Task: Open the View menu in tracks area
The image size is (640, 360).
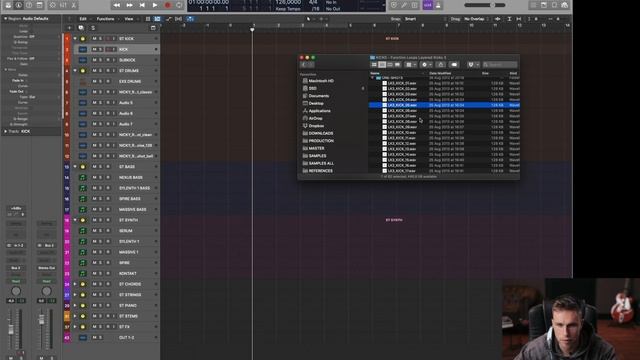Action: tap(129, 19)
